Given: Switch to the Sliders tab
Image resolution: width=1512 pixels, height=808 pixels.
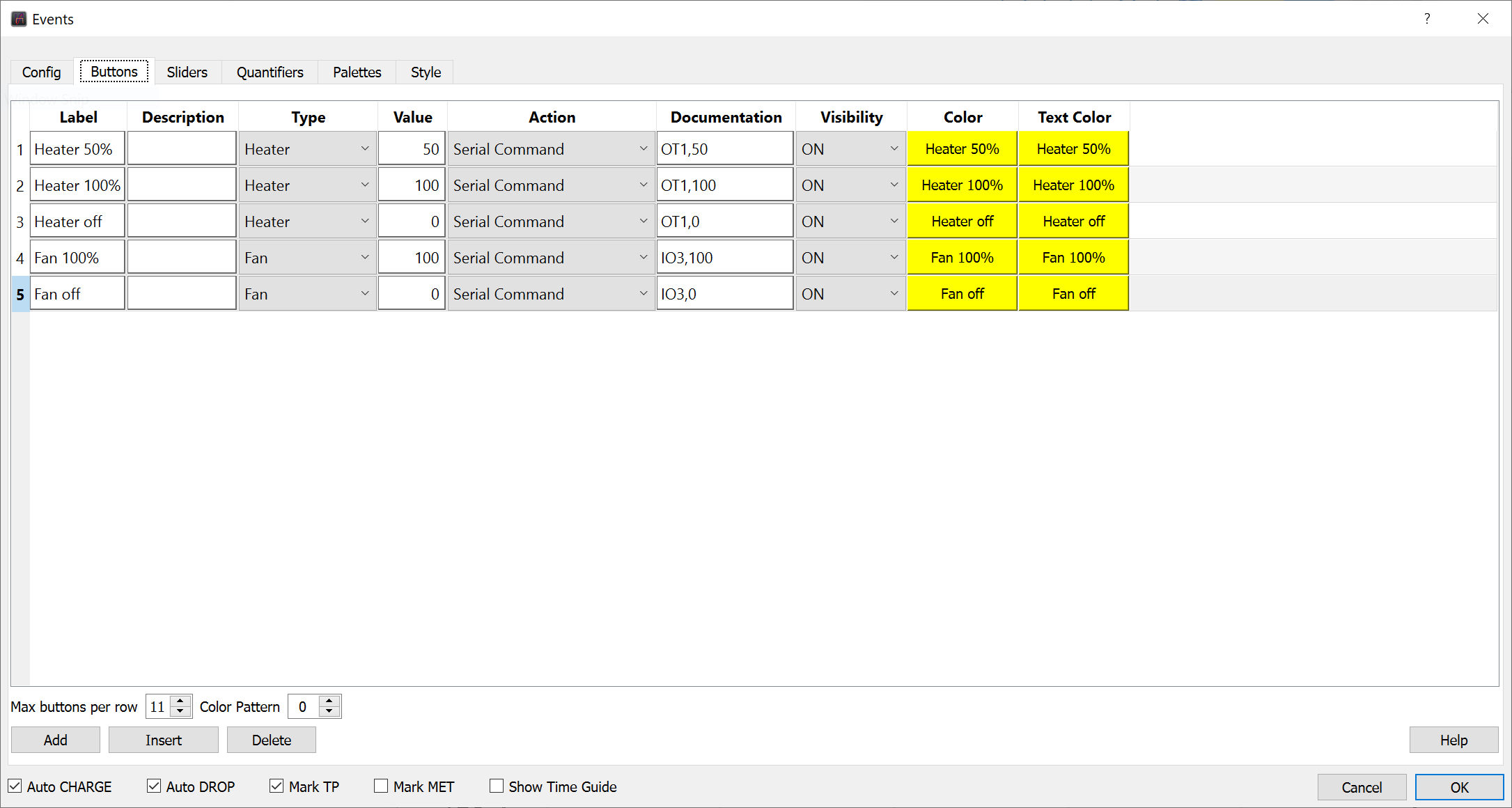Looking at the screenshot, I should (187, 72).
